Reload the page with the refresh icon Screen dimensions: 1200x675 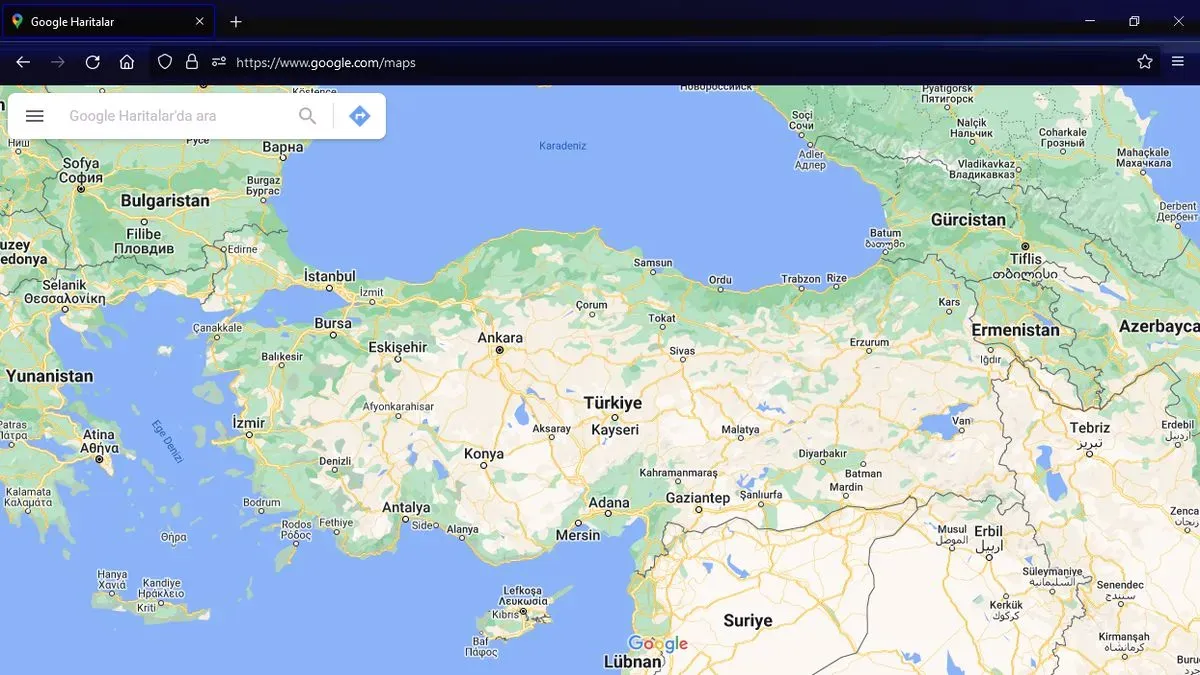coord(92,62)
